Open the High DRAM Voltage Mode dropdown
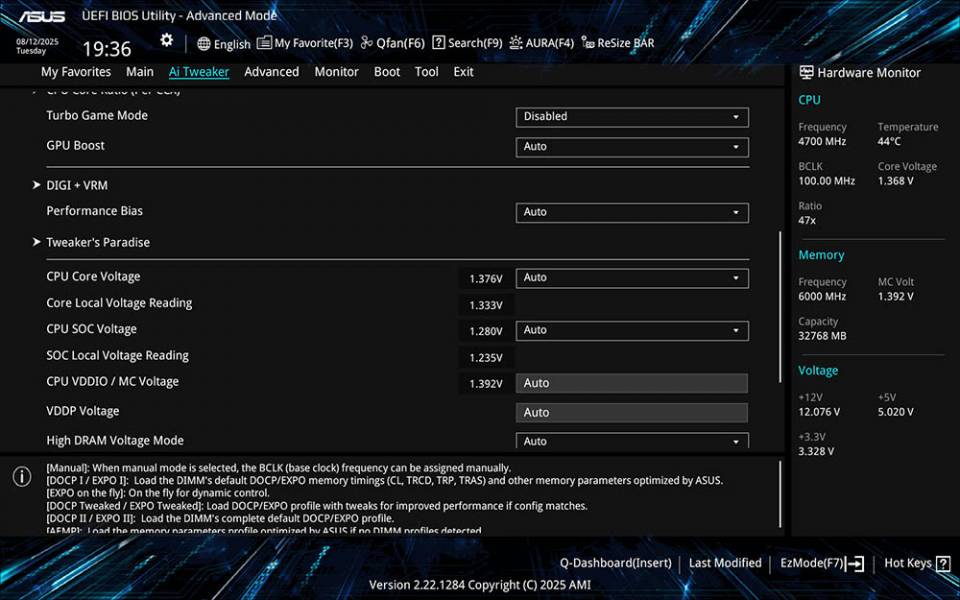Image resolution: width=960 pixels, height=600 pixels. [631, 441]
